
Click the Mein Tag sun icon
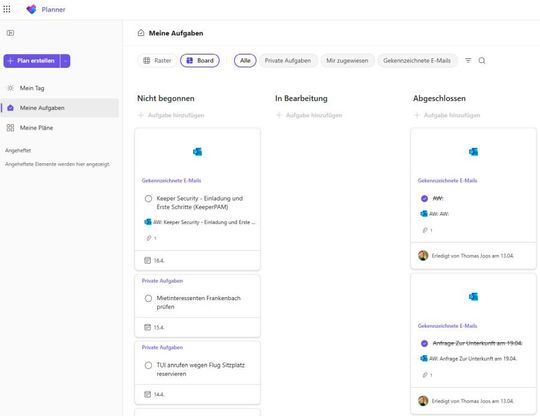point(10,88)
